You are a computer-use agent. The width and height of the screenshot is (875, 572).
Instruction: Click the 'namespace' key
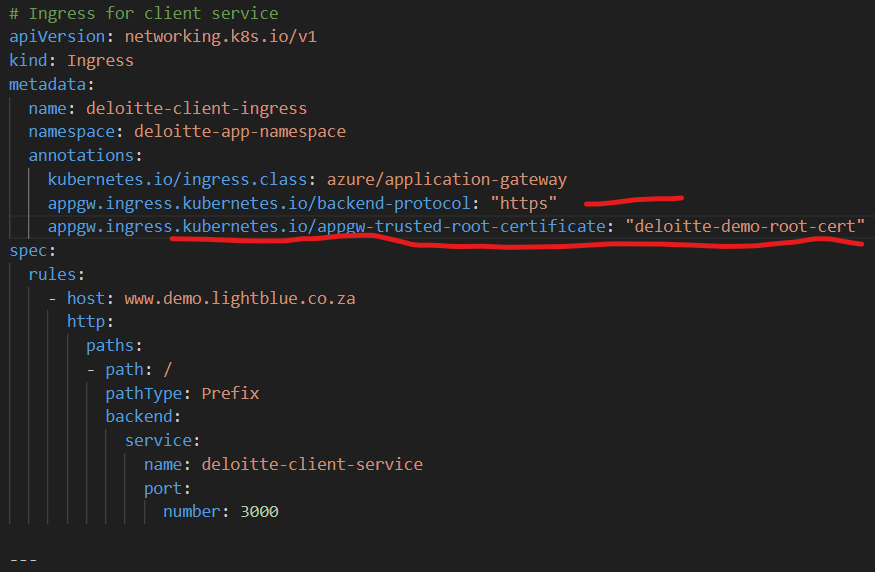pyautogui.click(x=71, y=132)
